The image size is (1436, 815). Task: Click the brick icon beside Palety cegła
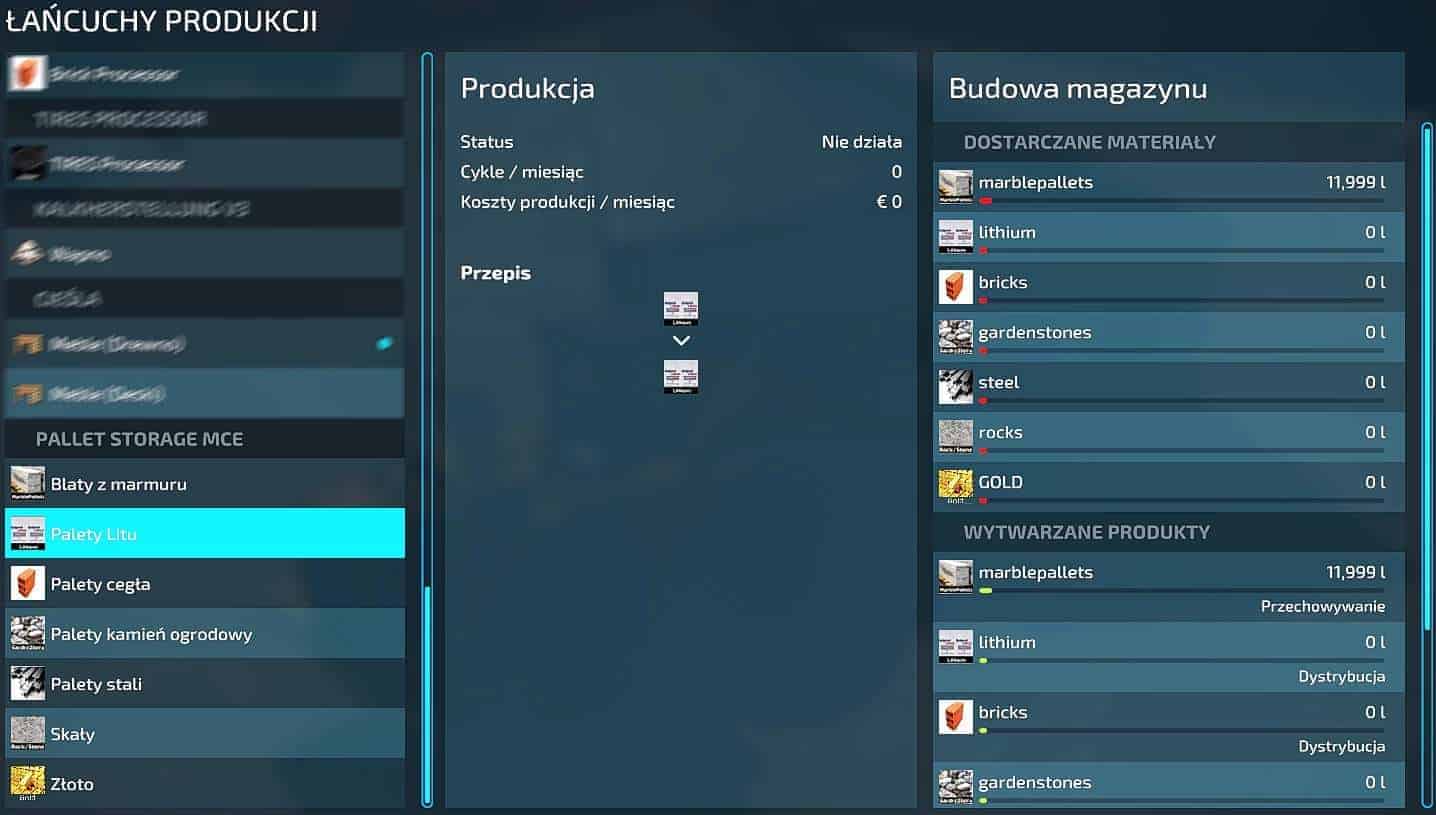pos(27,584)
